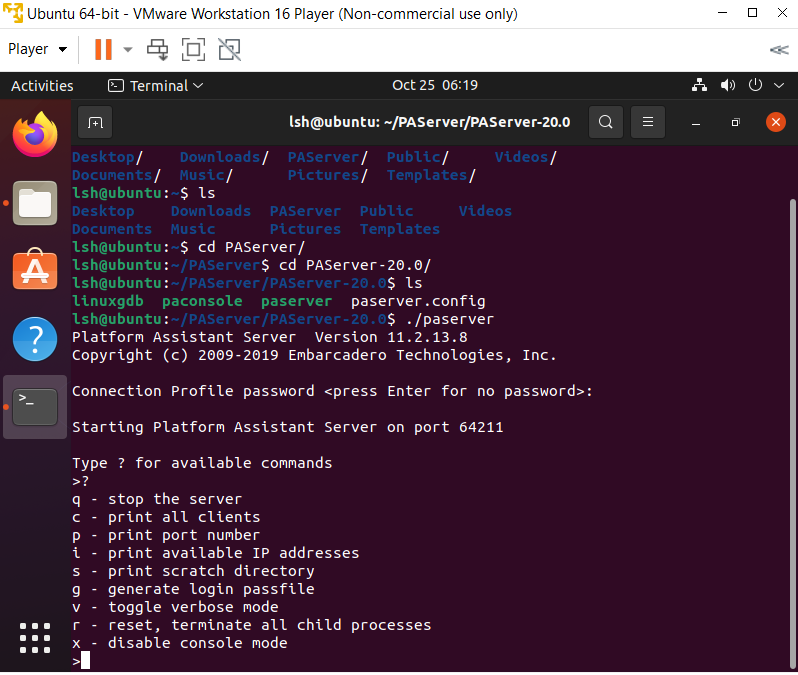Click the line 'v - toggle verbose mode'

tap(175, 607)
